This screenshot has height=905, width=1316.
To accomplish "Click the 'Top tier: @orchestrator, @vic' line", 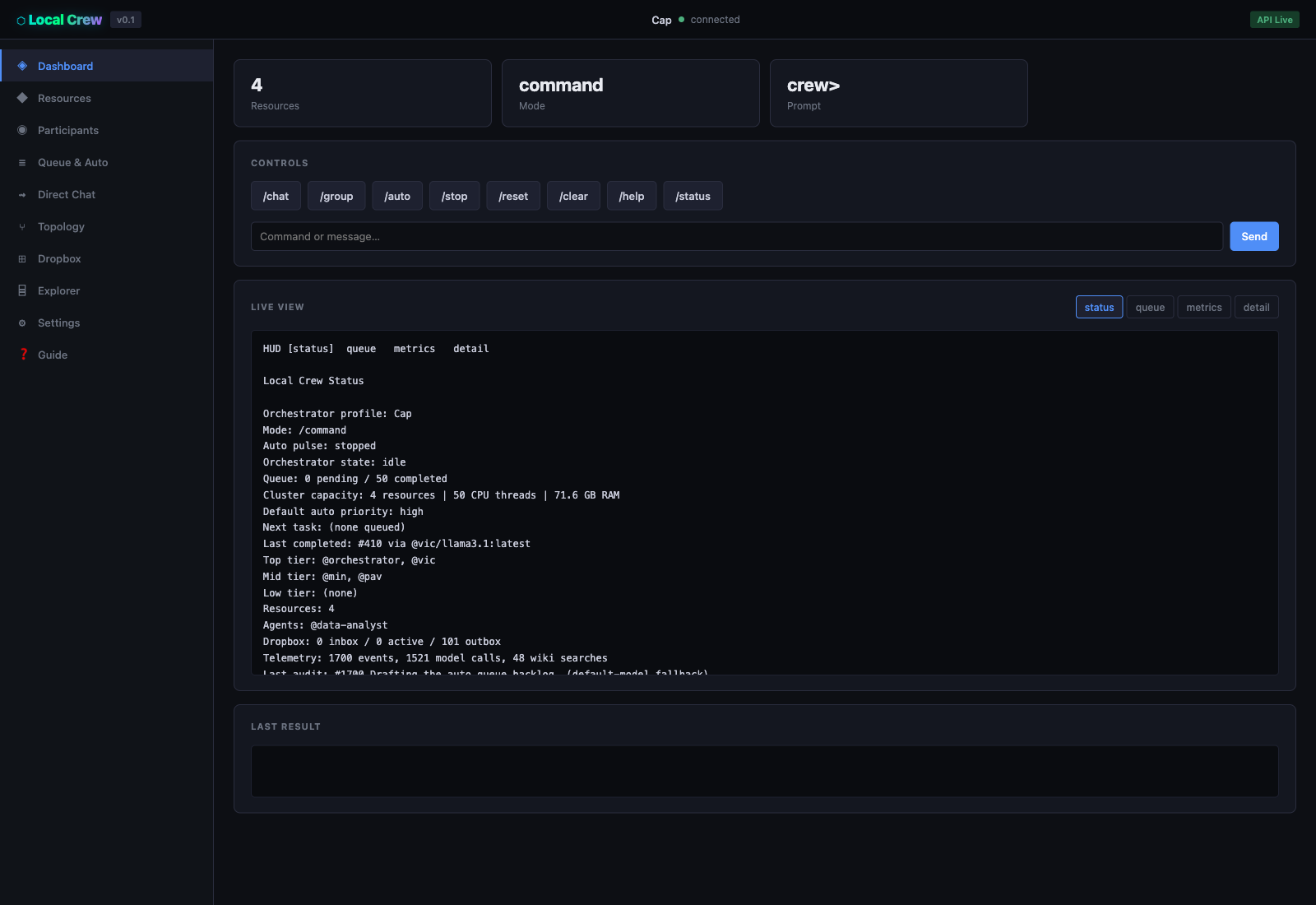I will coord(350,560).
